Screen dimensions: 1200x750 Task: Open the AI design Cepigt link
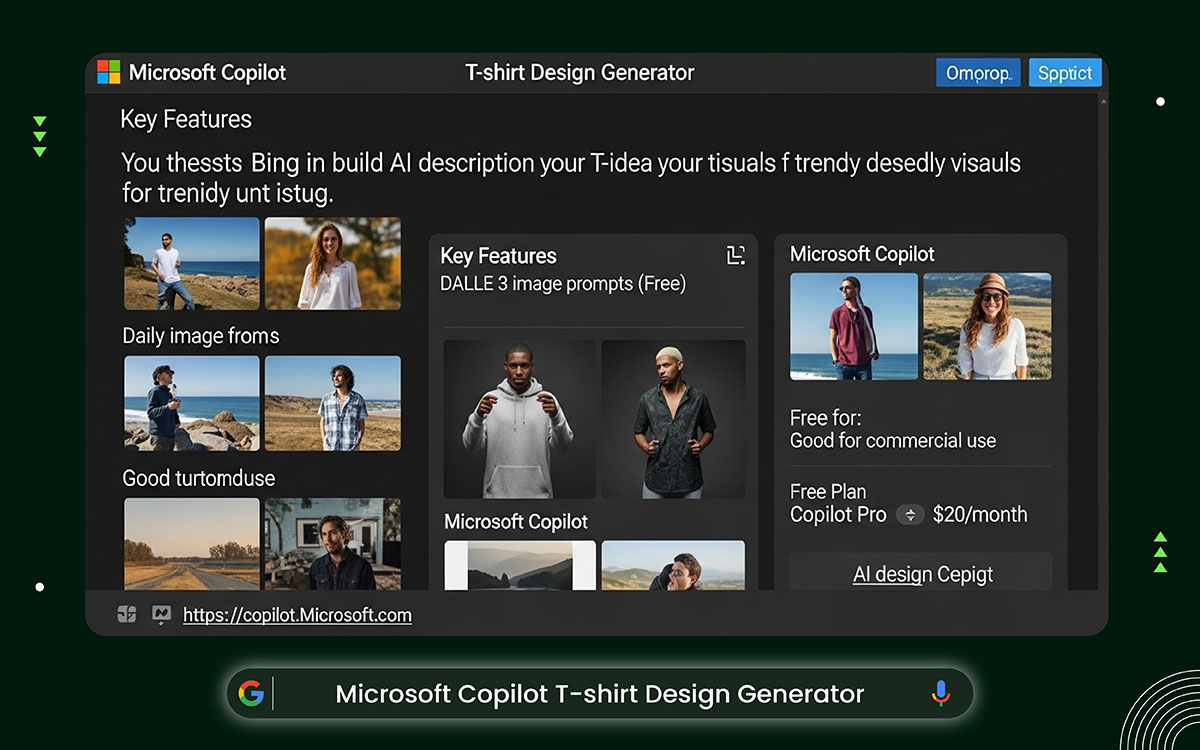pyautogui.click(x=922, y=575)
